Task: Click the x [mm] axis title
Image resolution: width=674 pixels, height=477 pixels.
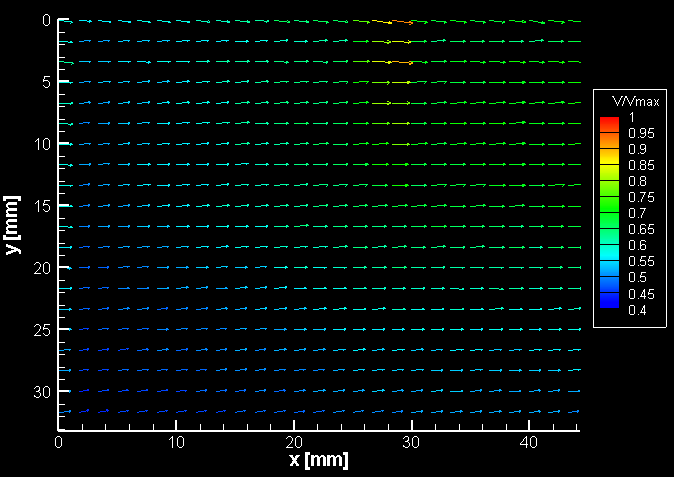Action: tap(319, 460)
